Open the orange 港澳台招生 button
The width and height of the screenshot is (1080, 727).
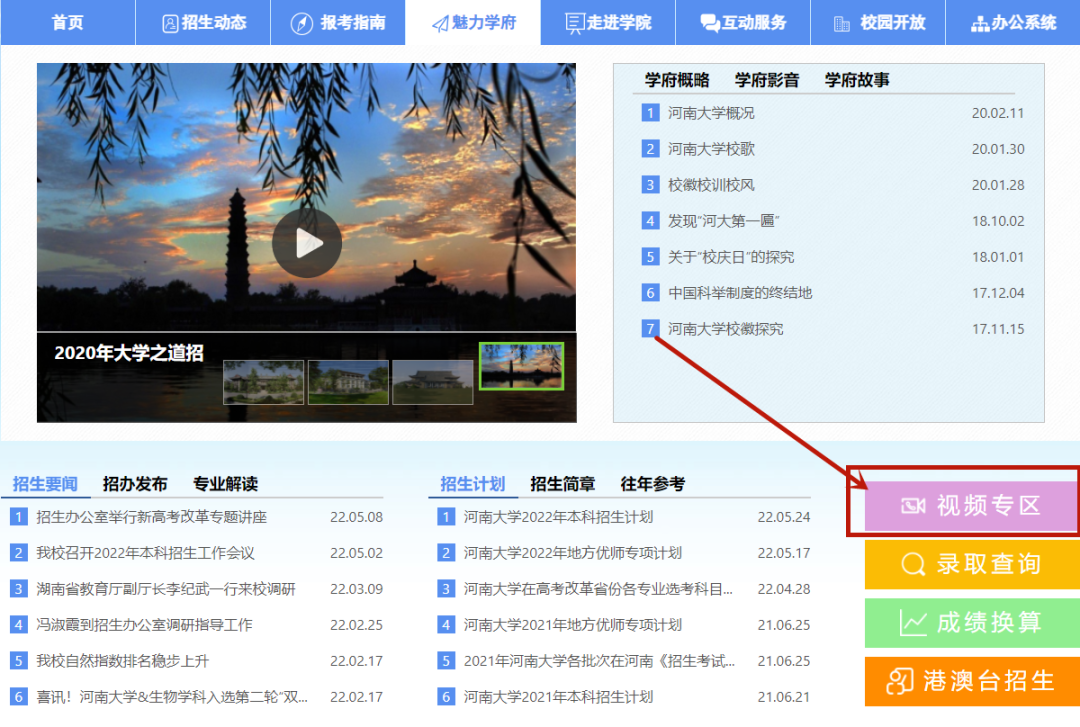pos(964,682)
